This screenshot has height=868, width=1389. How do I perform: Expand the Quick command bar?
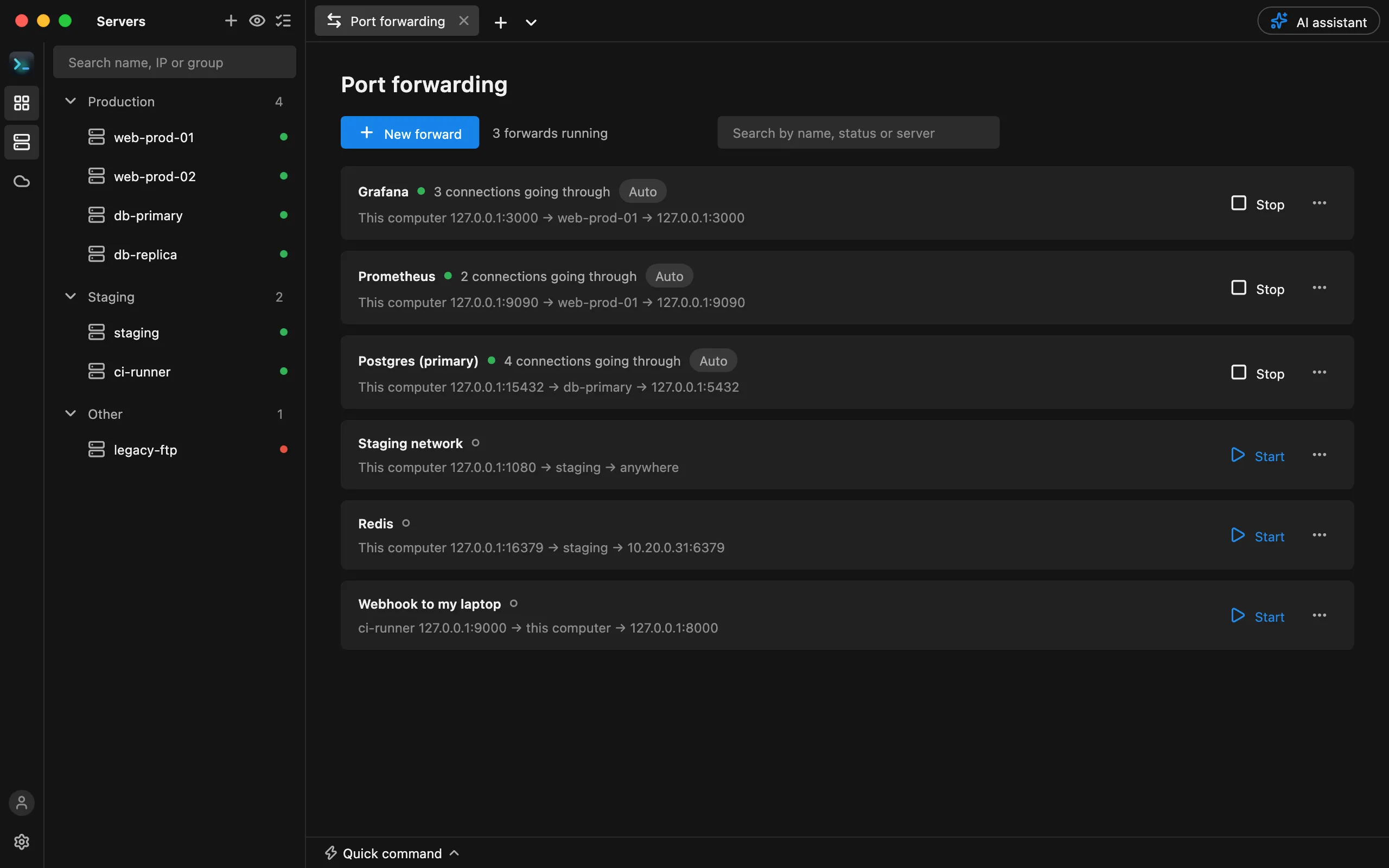(x=393, y=853)
